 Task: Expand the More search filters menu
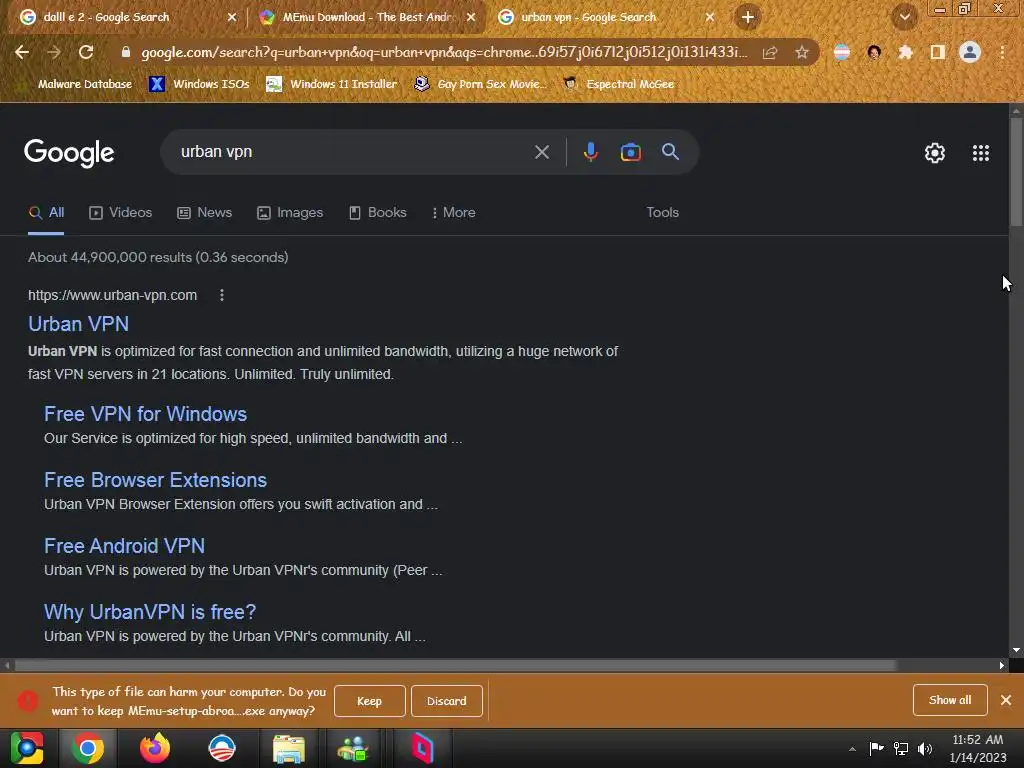click(x=453, y=213)
